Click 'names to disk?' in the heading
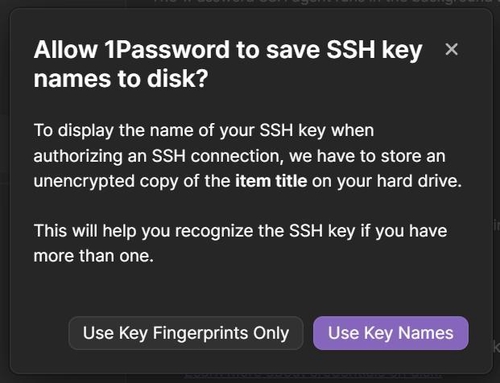This screenshot has height=383, width=500. [x=121, y=79]
